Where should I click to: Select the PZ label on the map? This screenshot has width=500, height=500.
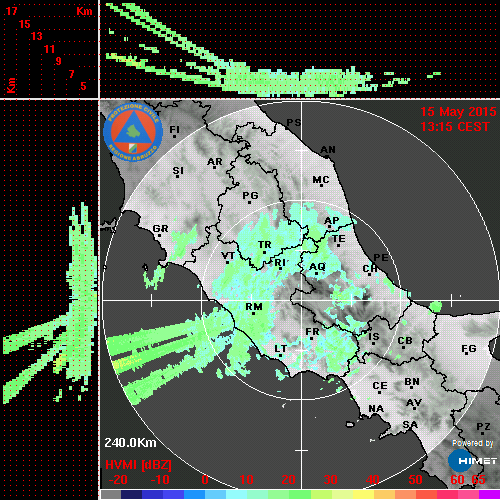click(x=483, y=427)
